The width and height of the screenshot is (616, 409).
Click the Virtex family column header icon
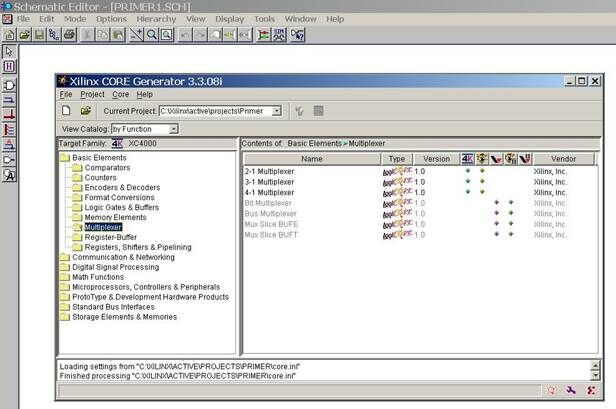(496, 159)
